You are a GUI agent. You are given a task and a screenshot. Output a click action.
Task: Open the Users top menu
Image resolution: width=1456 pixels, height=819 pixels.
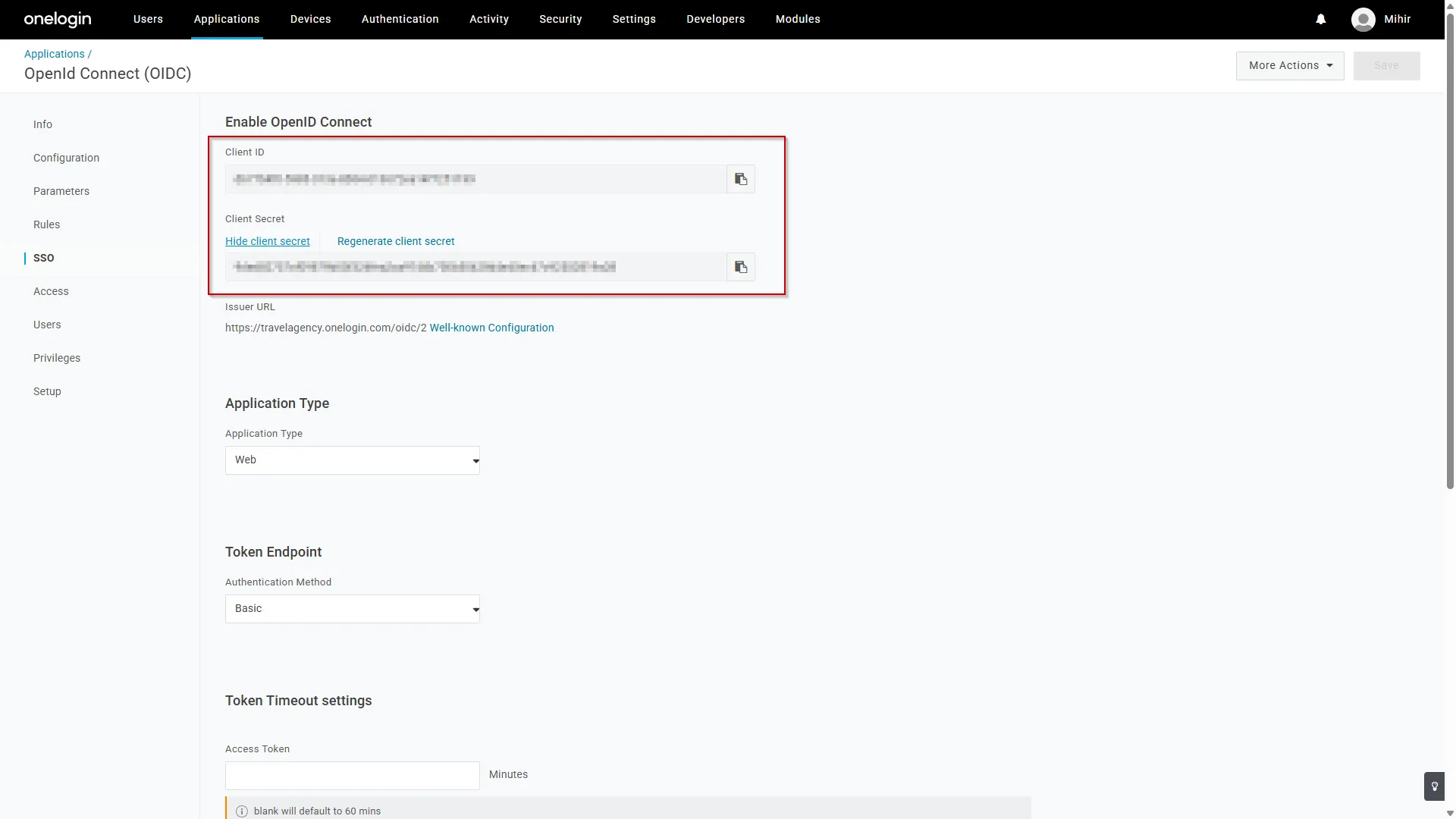pos(148,19)
